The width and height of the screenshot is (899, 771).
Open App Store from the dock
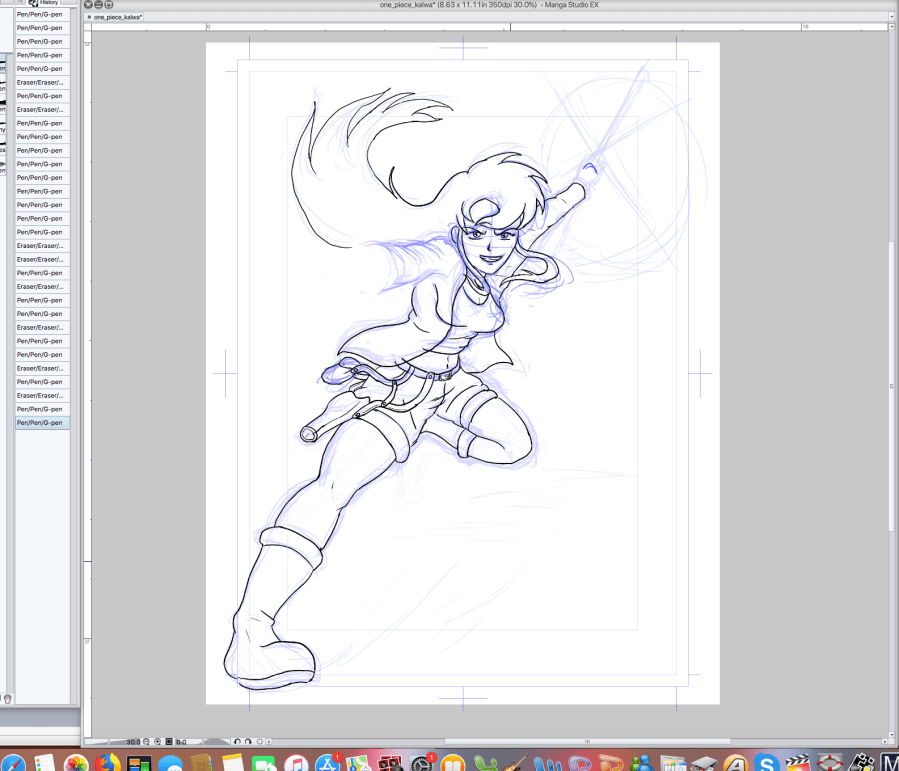coord(326,764)
